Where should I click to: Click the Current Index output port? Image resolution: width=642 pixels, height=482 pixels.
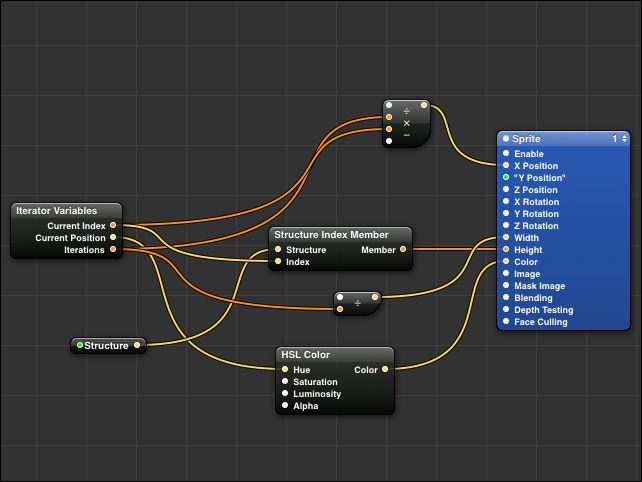tap(113, 226)
